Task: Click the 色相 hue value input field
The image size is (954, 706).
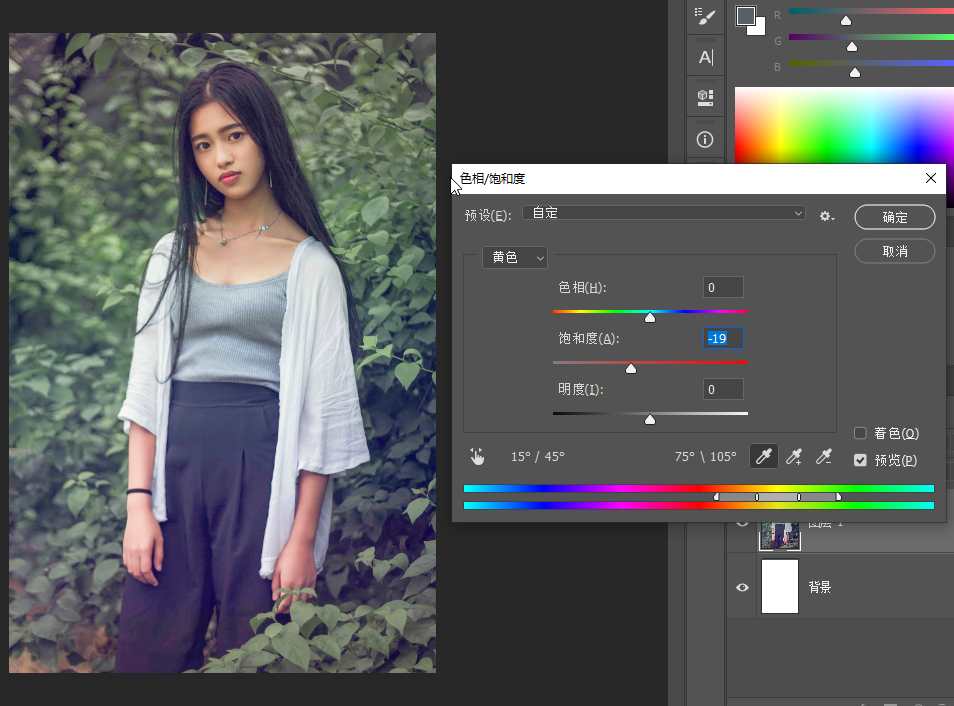Action: coord(723,288)
